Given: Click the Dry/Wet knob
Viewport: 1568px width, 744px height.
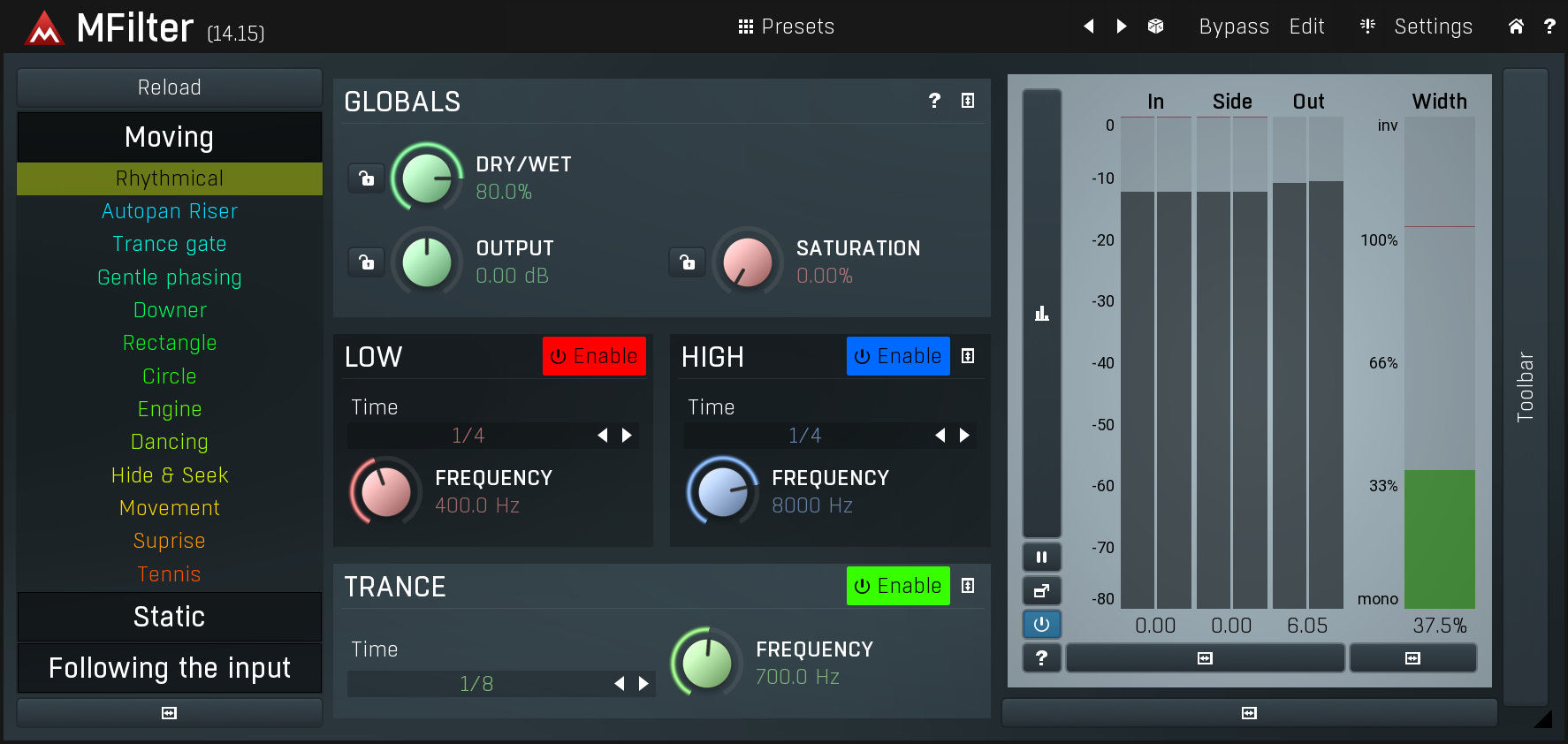Looking at the screenshot, I should [x=427, y=178].
